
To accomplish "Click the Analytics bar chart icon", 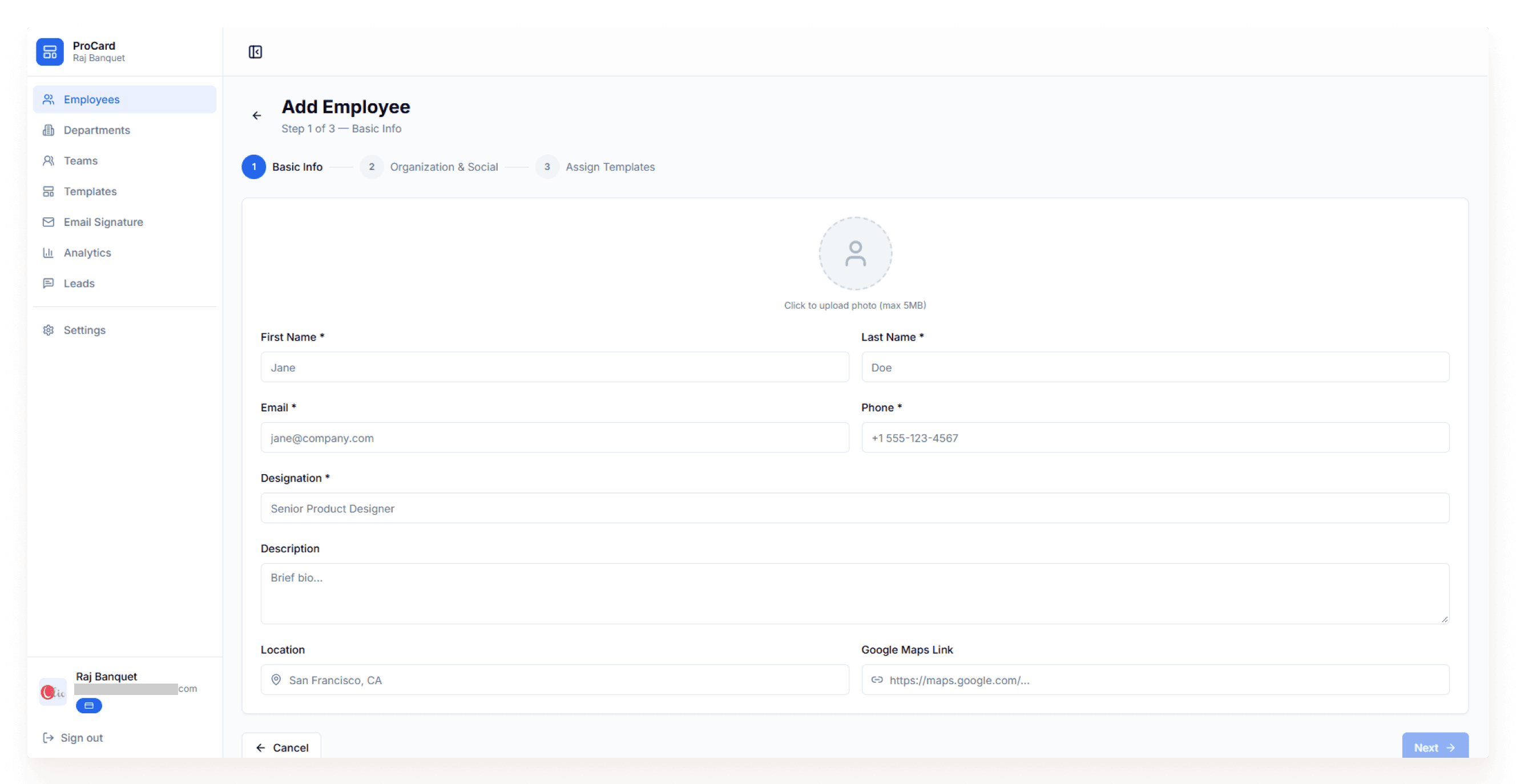I will click(x=49, y=252).
